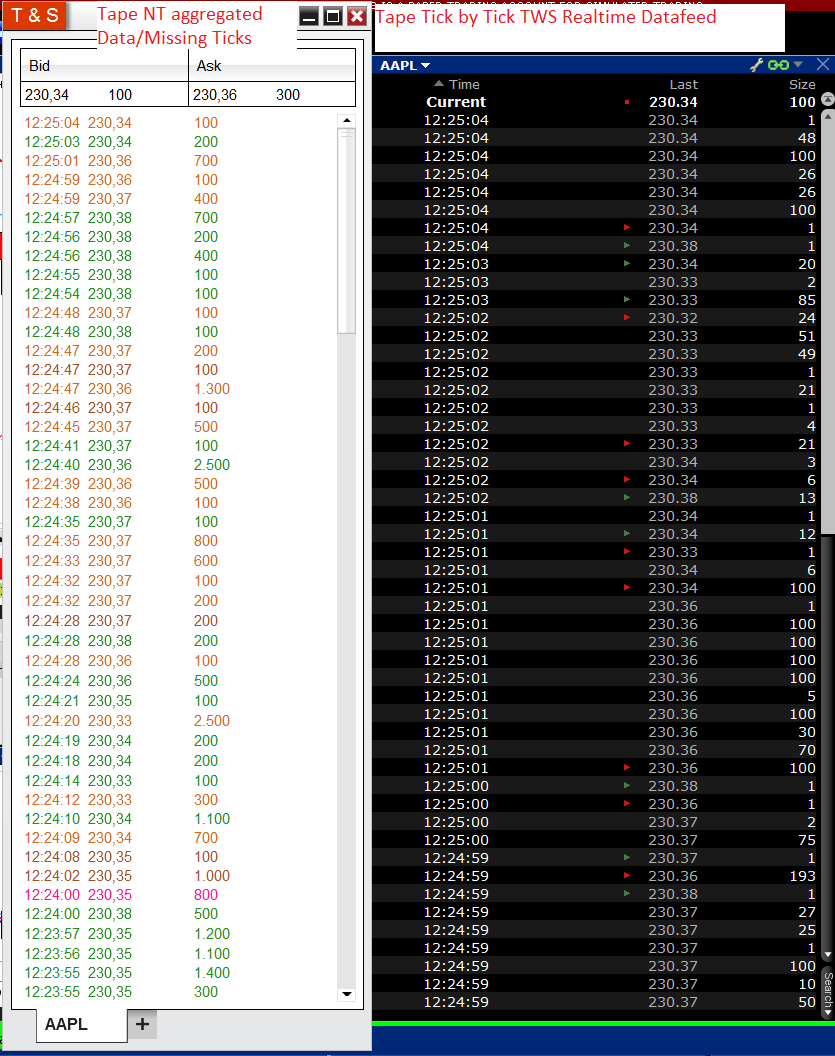Click red tick square in Current row
This screenshot has width=835, height=1056.
tap(627, 102)
